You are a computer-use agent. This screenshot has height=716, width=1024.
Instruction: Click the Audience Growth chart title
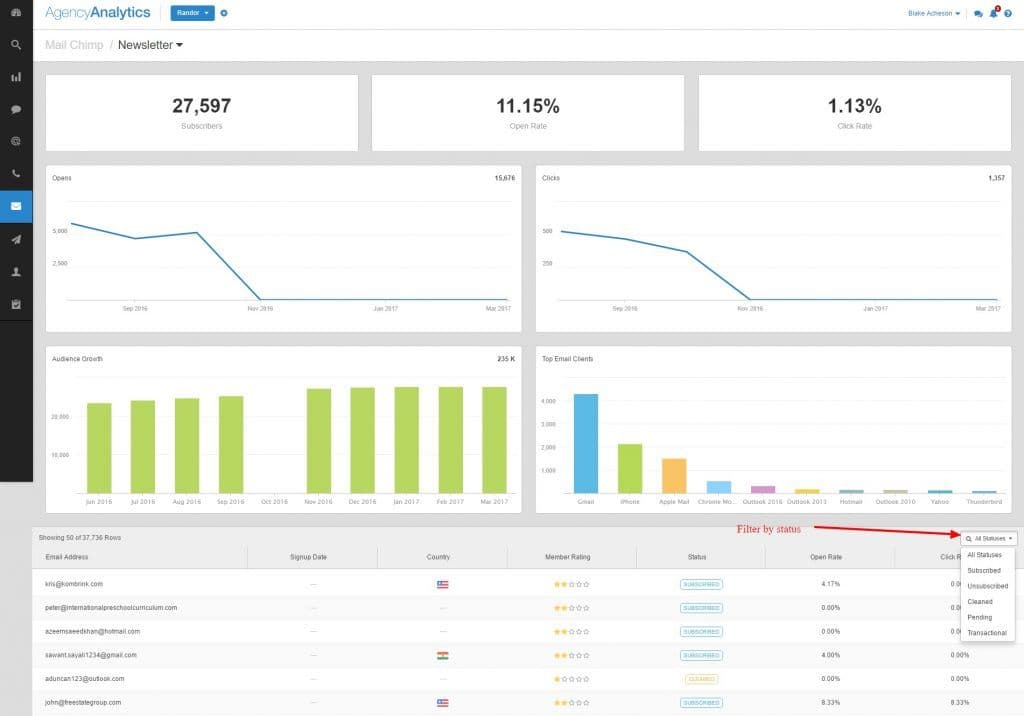(x=77, y=359)
